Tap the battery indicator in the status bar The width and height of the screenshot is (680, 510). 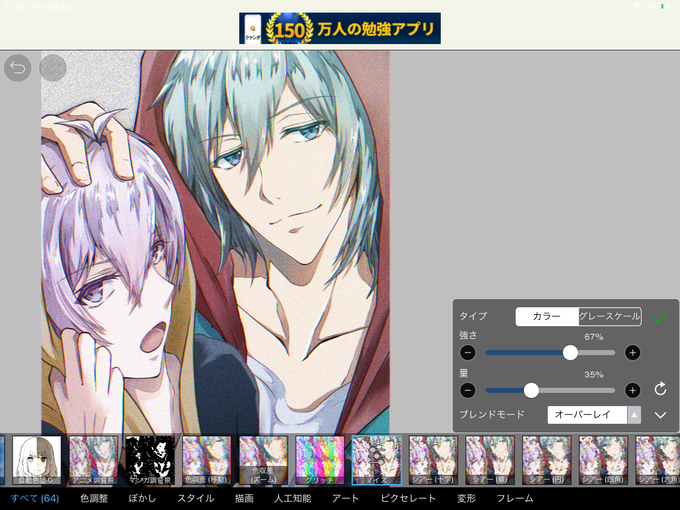coord(664,6)
